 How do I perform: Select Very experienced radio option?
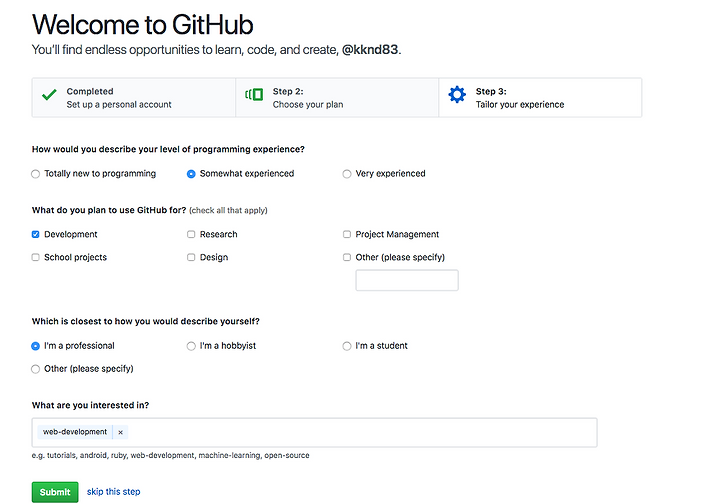(x=347, y=174)
